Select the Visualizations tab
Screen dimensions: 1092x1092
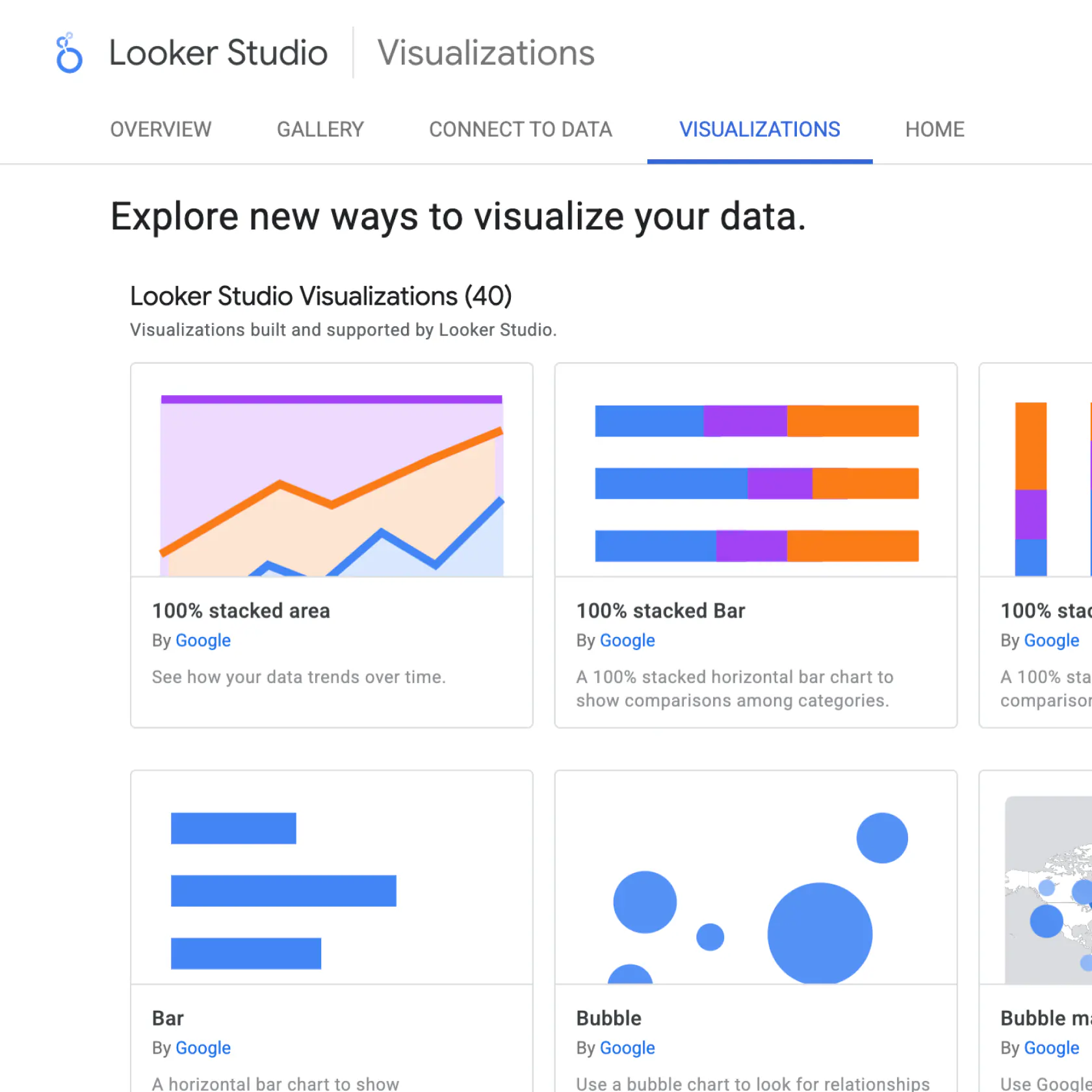759,129
